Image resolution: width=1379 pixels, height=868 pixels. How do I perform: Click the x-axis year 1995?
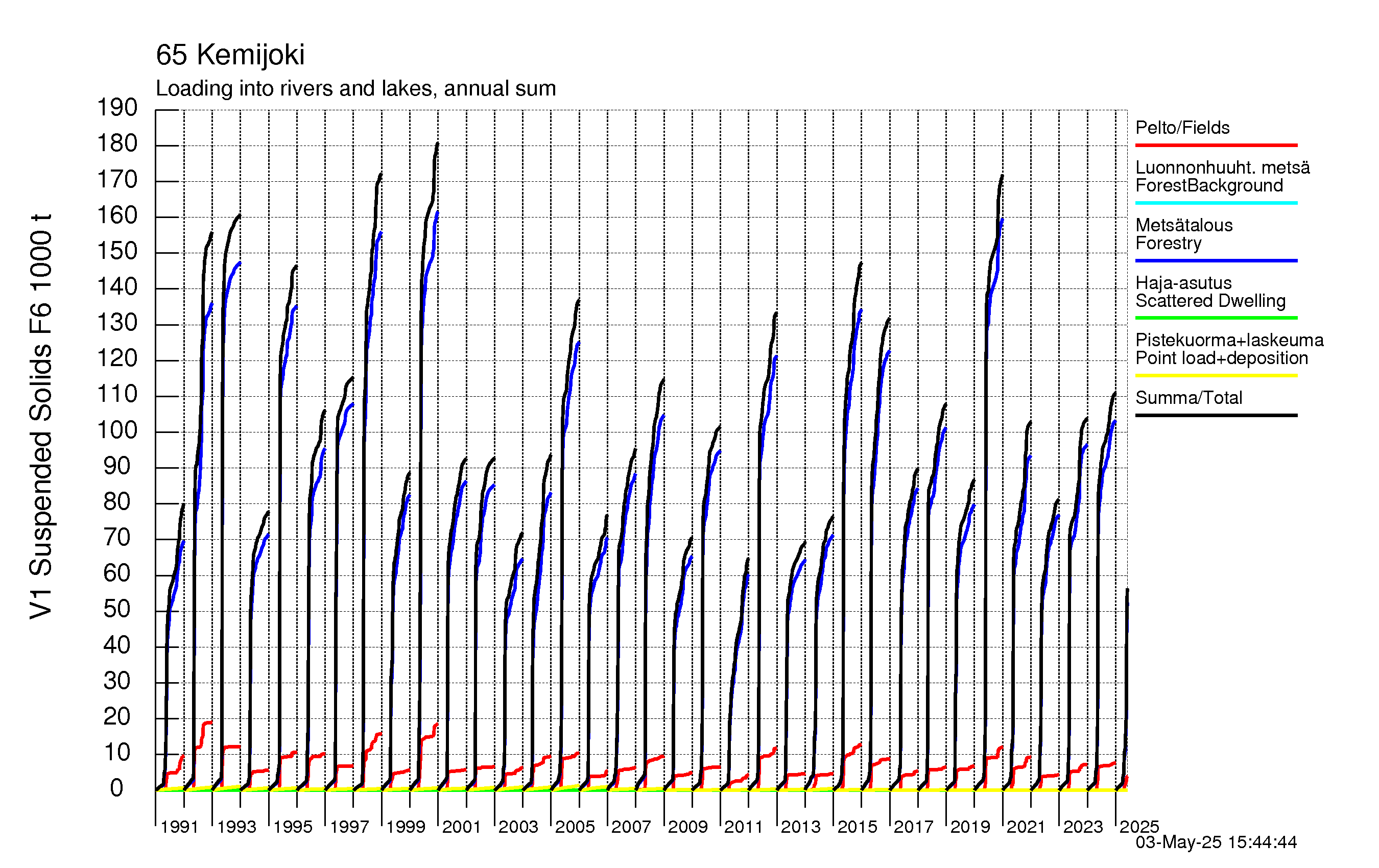(293, 827)
